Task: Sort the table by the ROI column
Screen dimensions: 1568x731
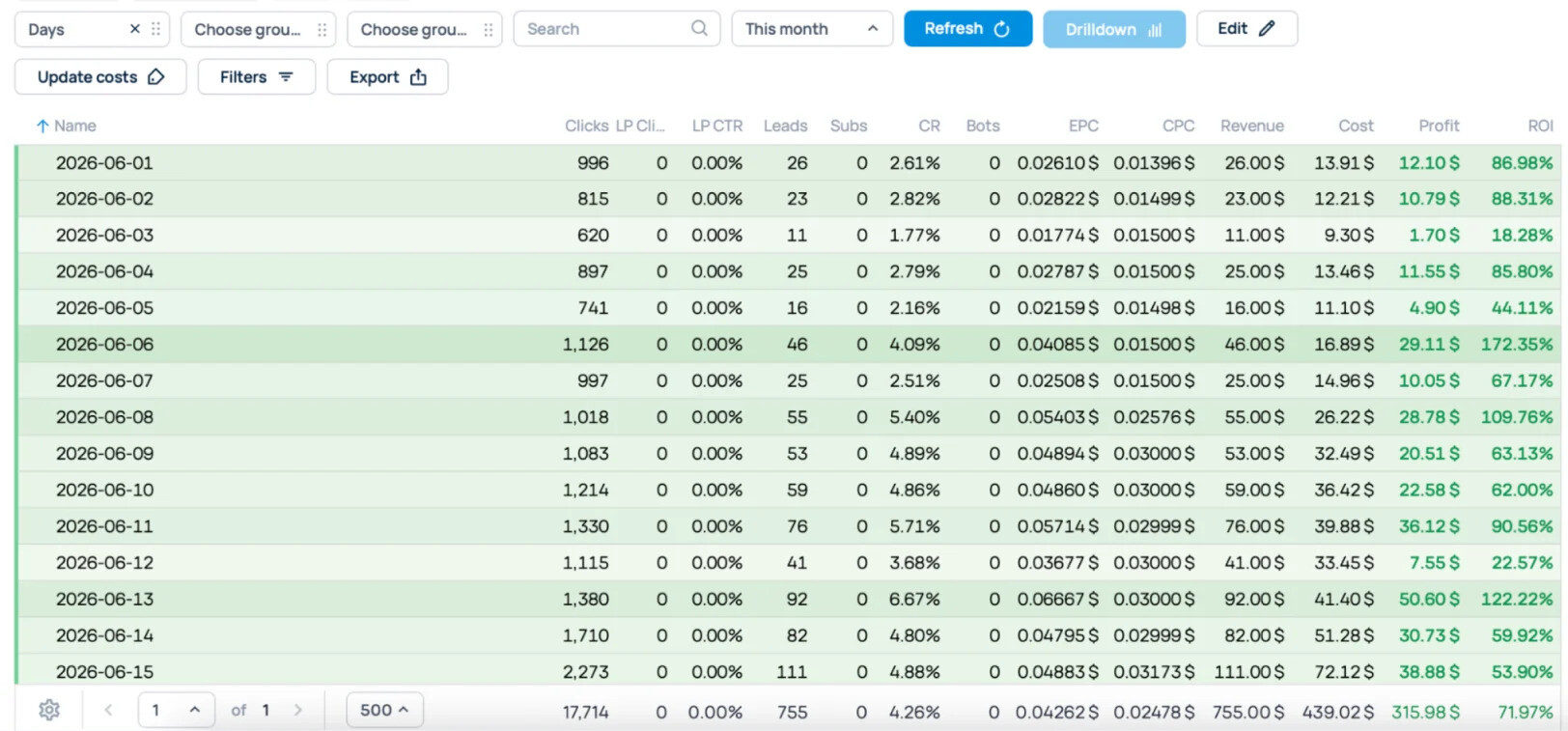Action: (1540, 126)
